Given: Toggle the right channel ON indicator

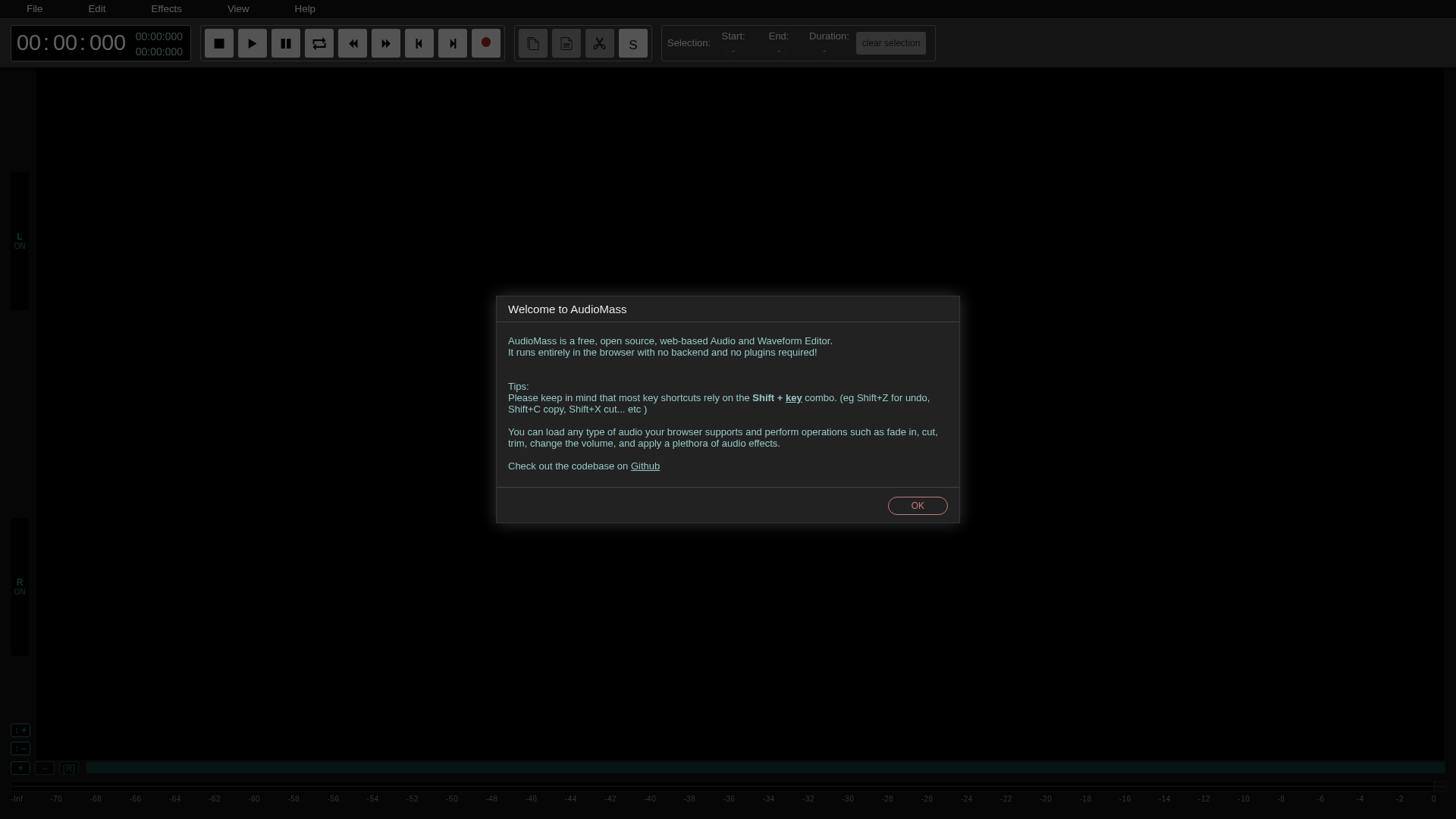Looking at the screenshot, I should point(19,585).
